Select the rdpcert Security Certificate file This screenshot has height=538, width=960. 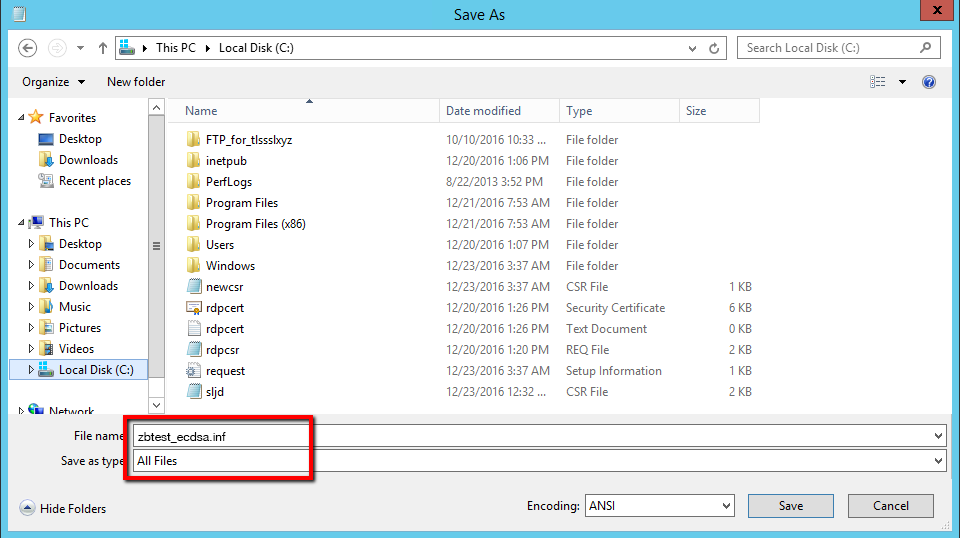pos(224,308)
